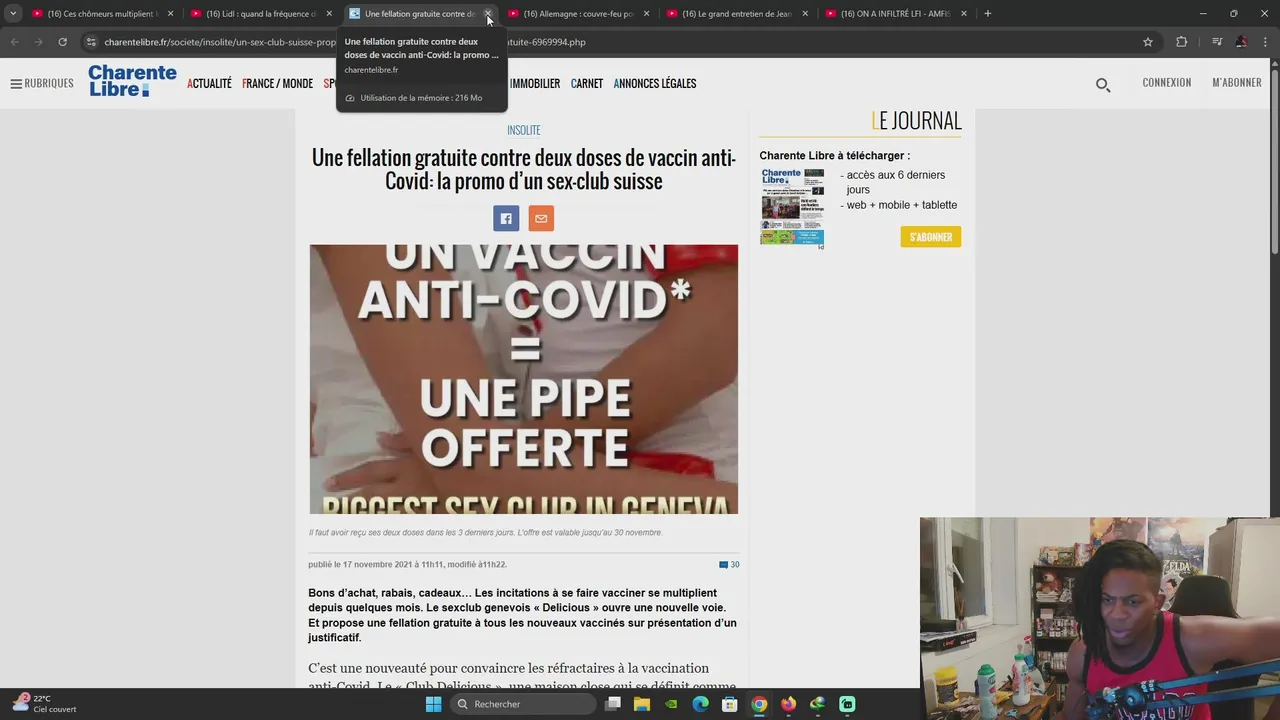This screenshot has height=720, width=1280.
Task: Switch to the 'ON A INFILTRÉ LFI' tab
Action: [896, 14]
